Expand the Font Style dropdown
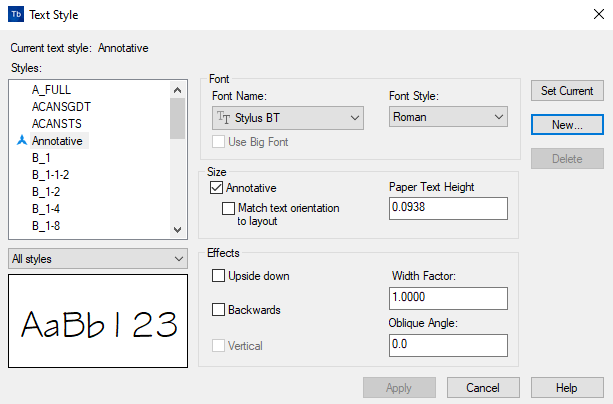Image resolution: width=613 pixels, height=404 pixels. 448,118
